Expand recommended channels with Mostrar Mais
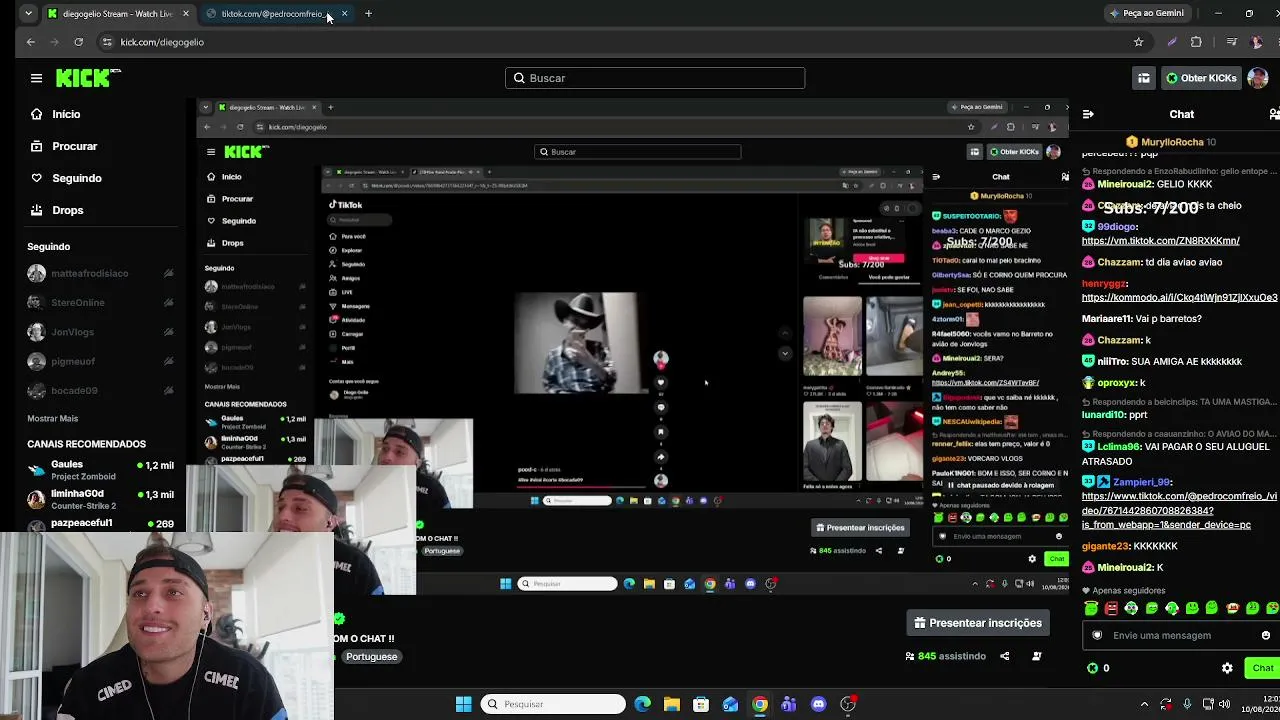The height and width of the screenshot is (720, 1280). (52, 418)
